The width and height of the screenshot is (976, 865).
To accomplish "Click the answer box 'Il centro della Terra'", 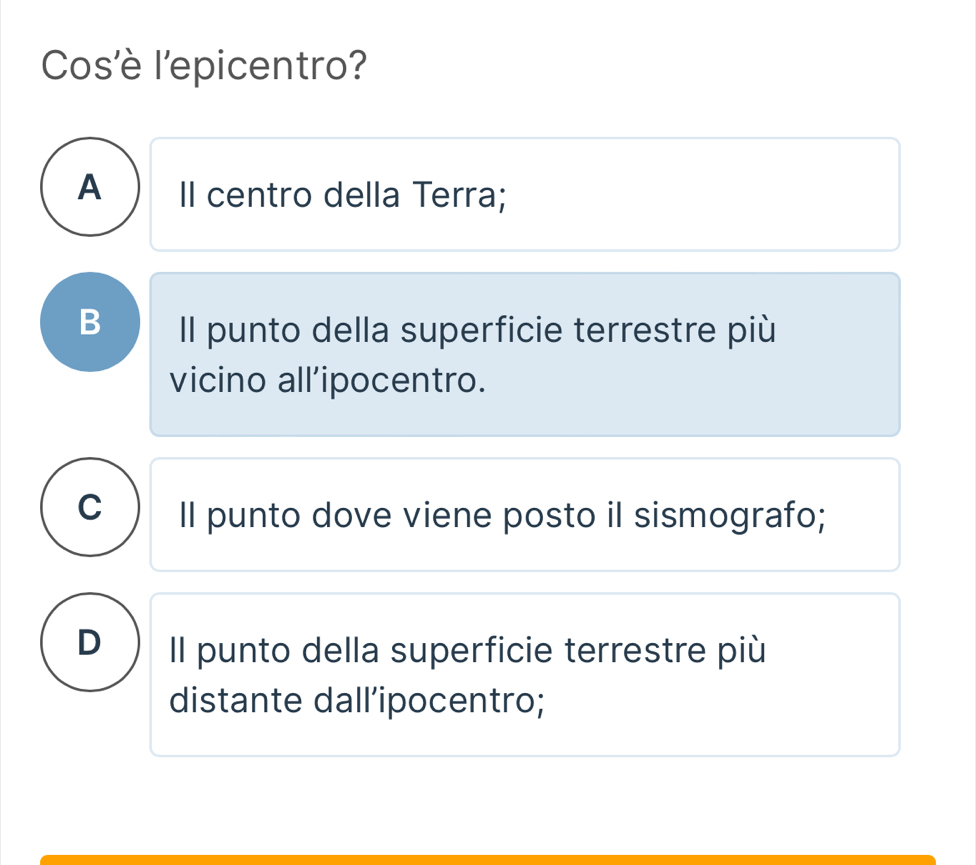I will pyautogui.click(x=525, y=194).
